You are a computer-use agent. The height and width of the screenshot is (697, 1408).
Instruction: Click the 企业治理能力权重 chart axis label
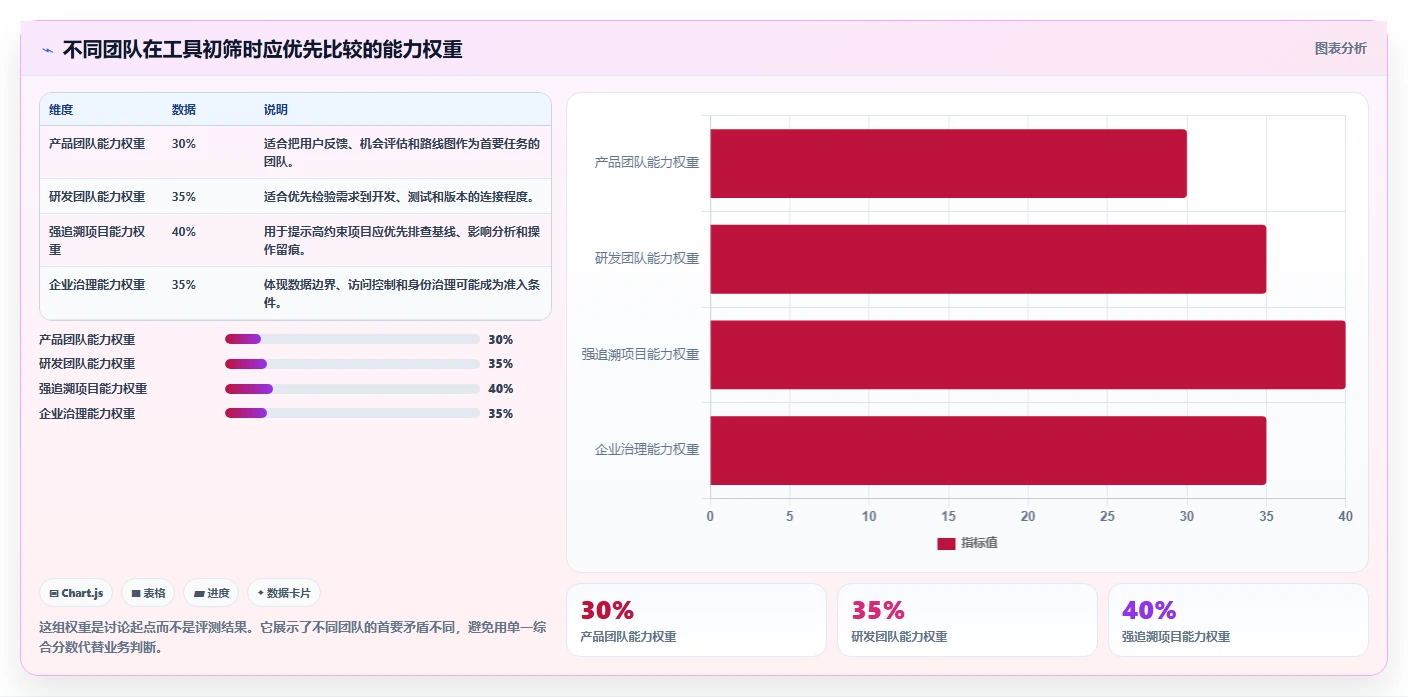[647, 450]
